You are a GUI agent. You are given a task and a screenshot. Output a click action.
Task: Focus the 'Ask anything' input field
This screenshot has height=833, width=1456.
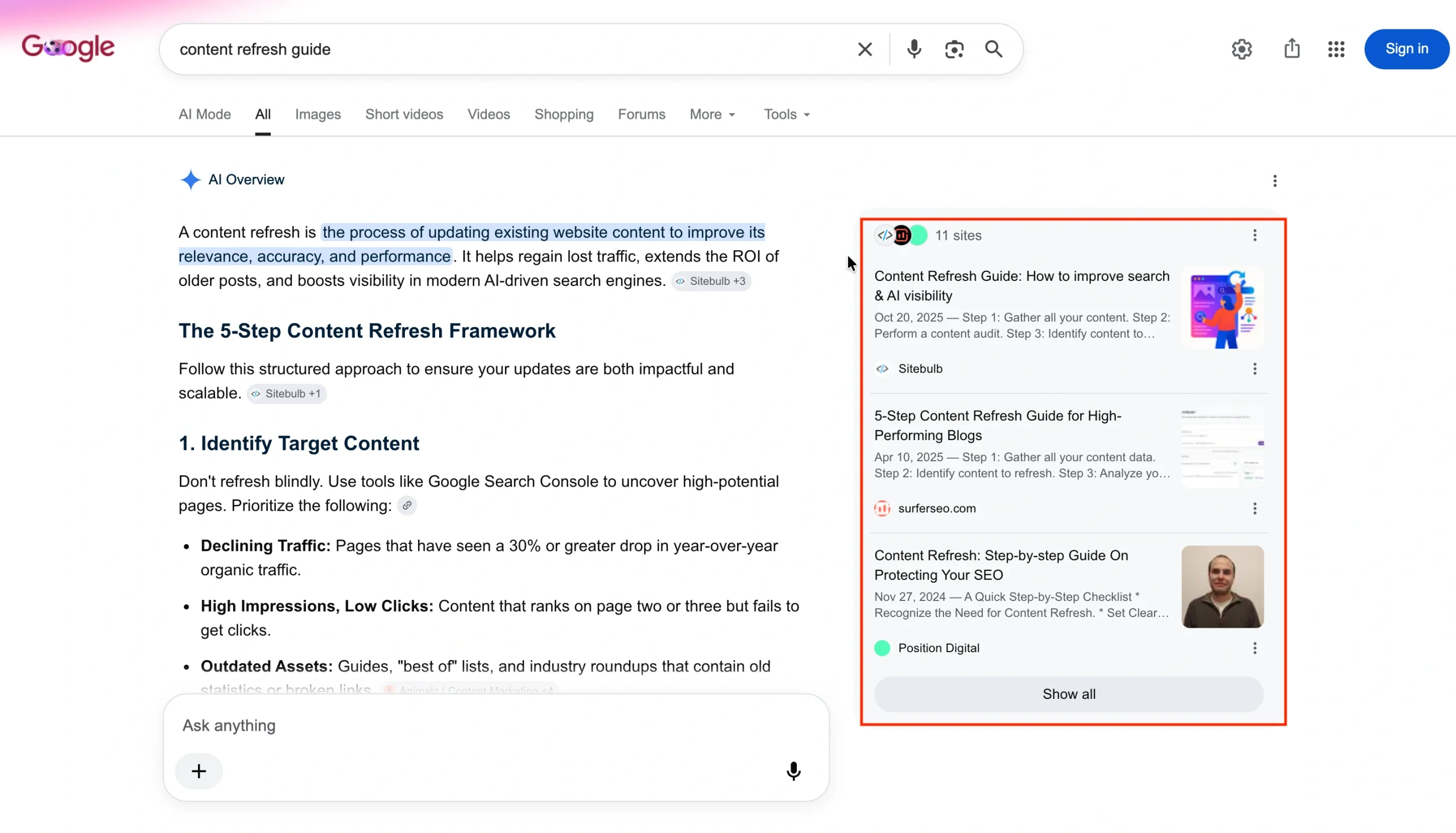pos(495,726)
